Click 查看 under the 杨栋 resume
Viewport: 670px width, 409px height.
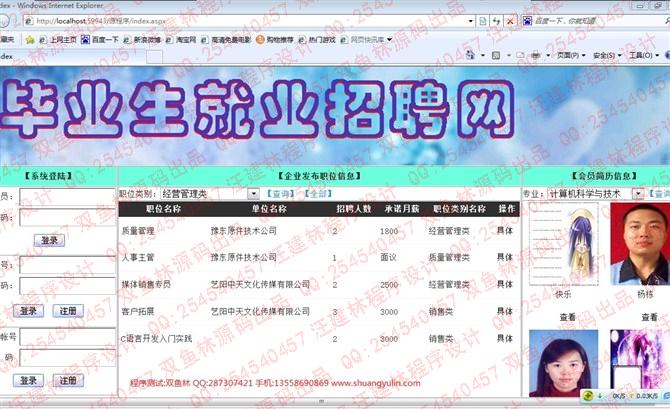click(649, 317)
